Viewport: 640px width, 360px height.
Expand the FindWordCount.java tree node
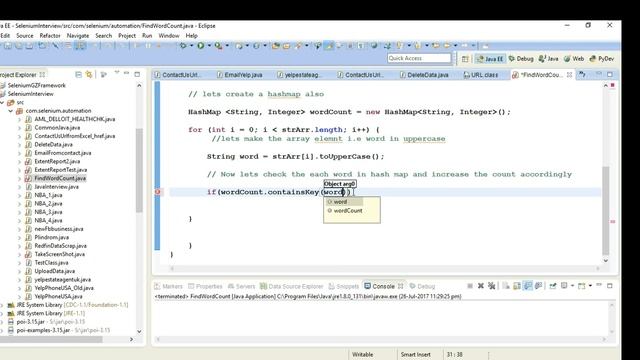point(19,178)
